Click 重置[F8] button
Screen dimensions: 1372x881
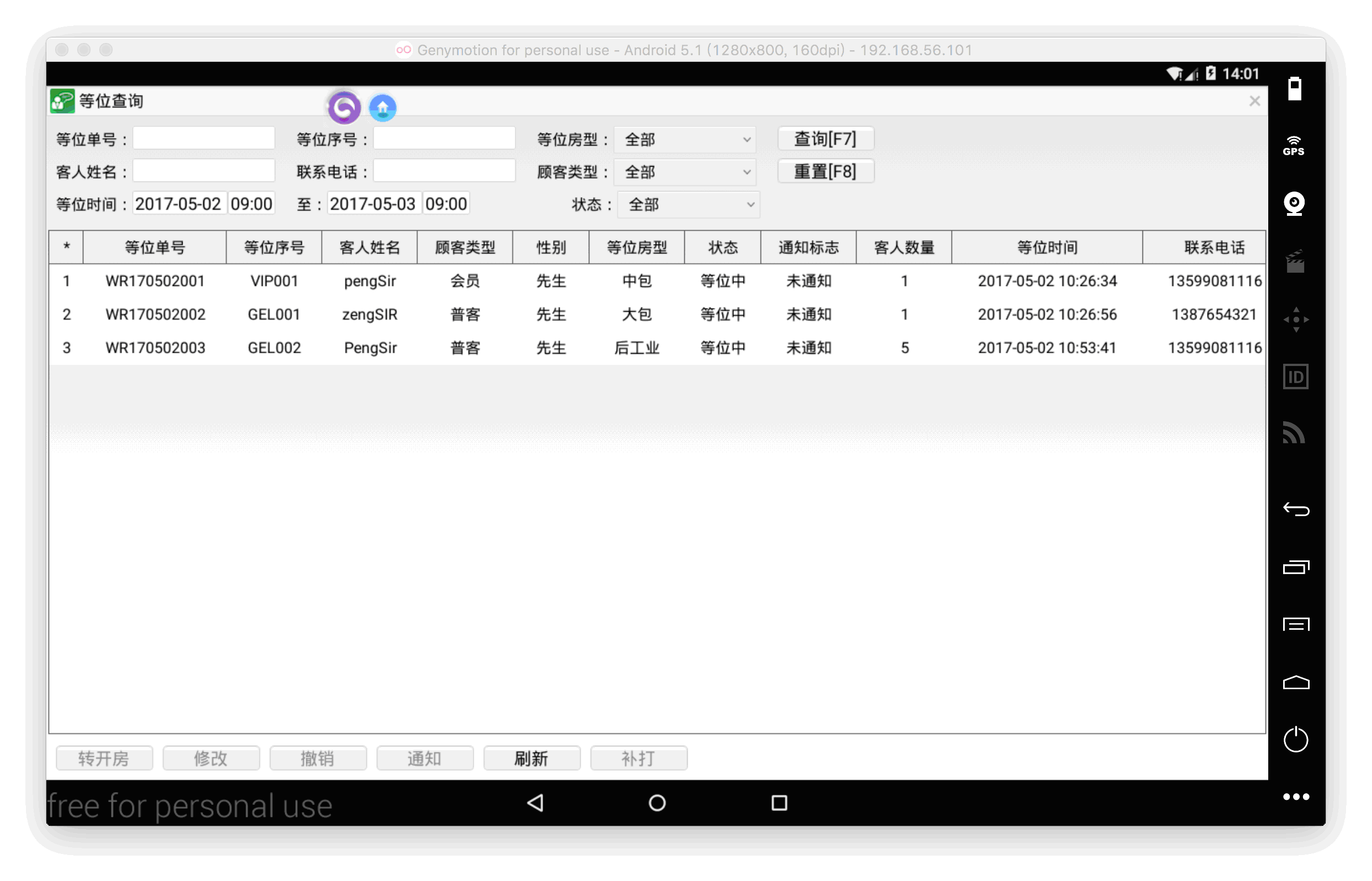point(825,172)
